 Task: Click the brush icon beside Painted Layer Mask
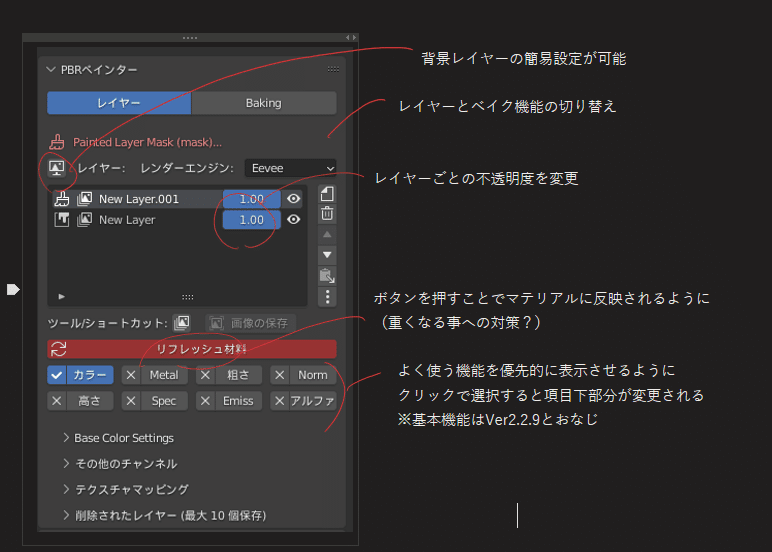(x=57, y=142)
